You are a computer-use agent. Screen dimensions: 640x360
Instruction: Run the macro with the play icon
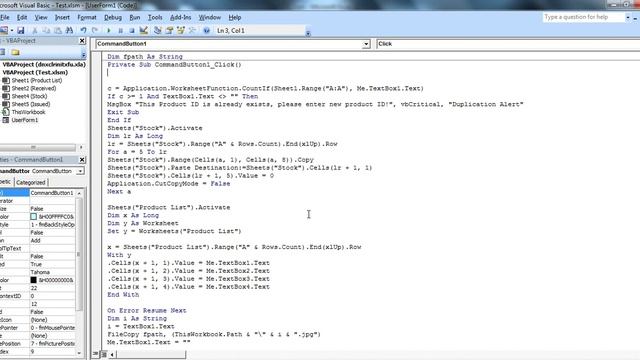click(x=109, y=30)
